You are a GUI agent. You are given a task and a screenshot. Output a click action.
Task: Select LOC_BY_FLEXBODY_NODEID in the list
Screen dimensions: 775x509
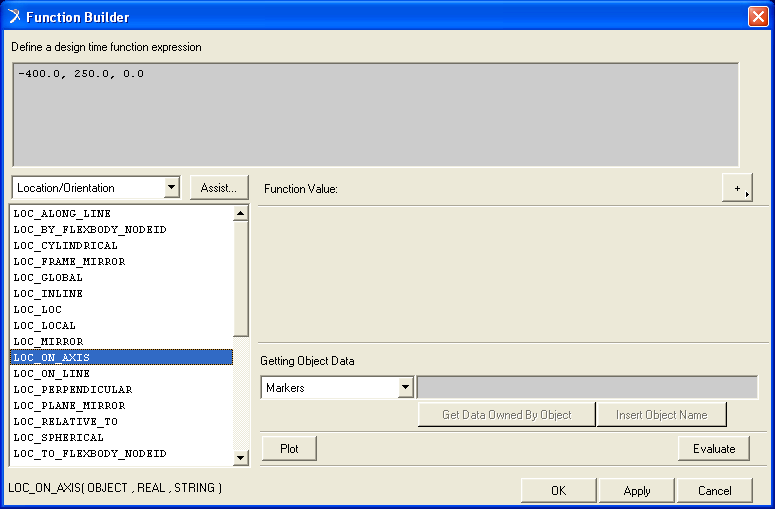coord(121,229)
